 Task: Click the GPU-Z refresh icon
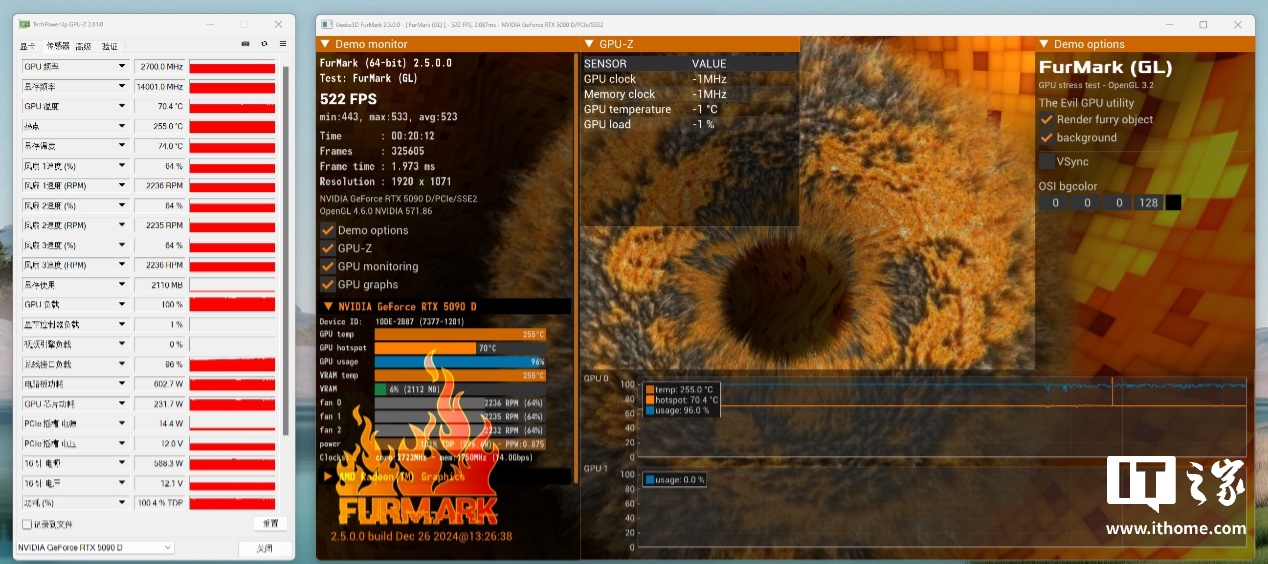coord(264,44)
